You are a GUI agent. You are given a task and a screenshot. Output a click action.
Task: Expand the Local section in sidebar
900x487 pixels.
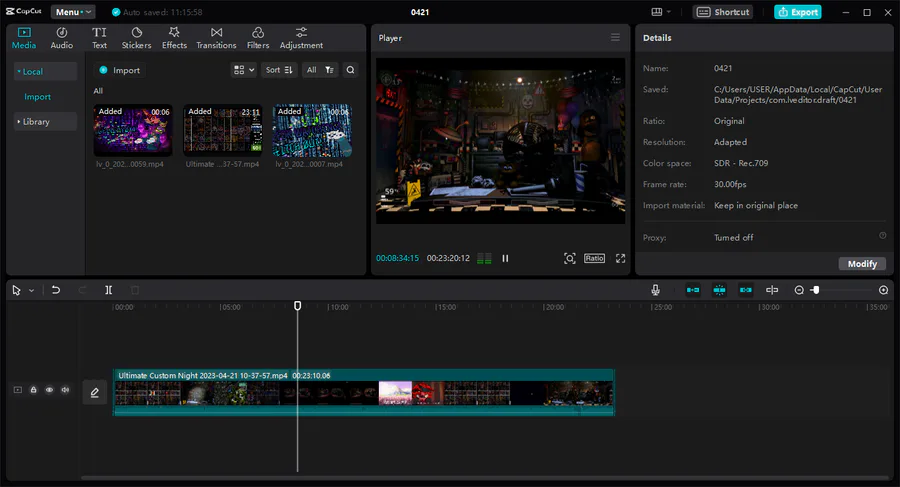pos(45,71)
